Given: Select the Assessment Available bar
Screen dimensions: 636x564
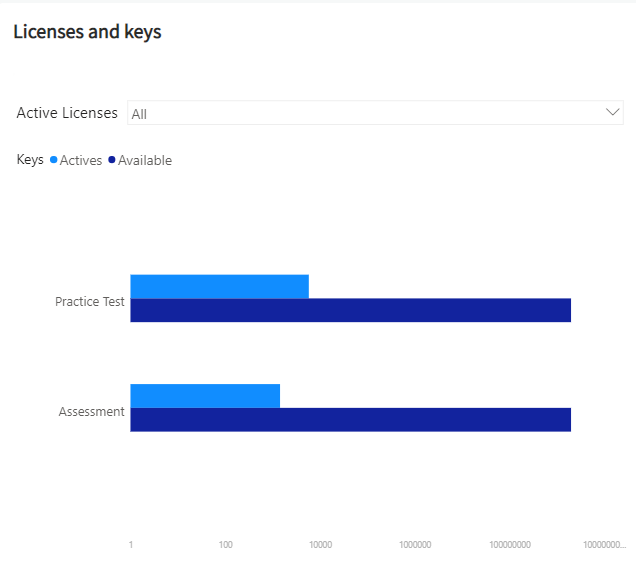Looking at the screenshot, I should 350,420.
